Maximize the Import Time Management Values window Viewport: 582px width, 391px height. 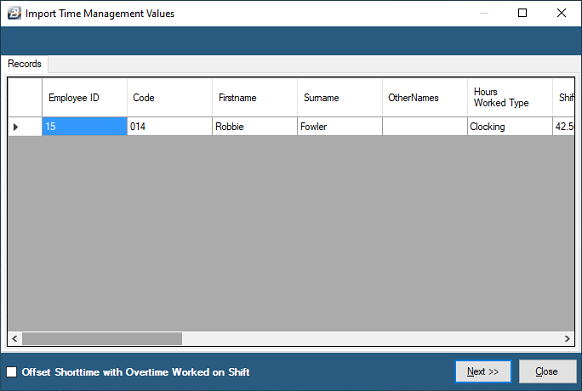[522, 13]
